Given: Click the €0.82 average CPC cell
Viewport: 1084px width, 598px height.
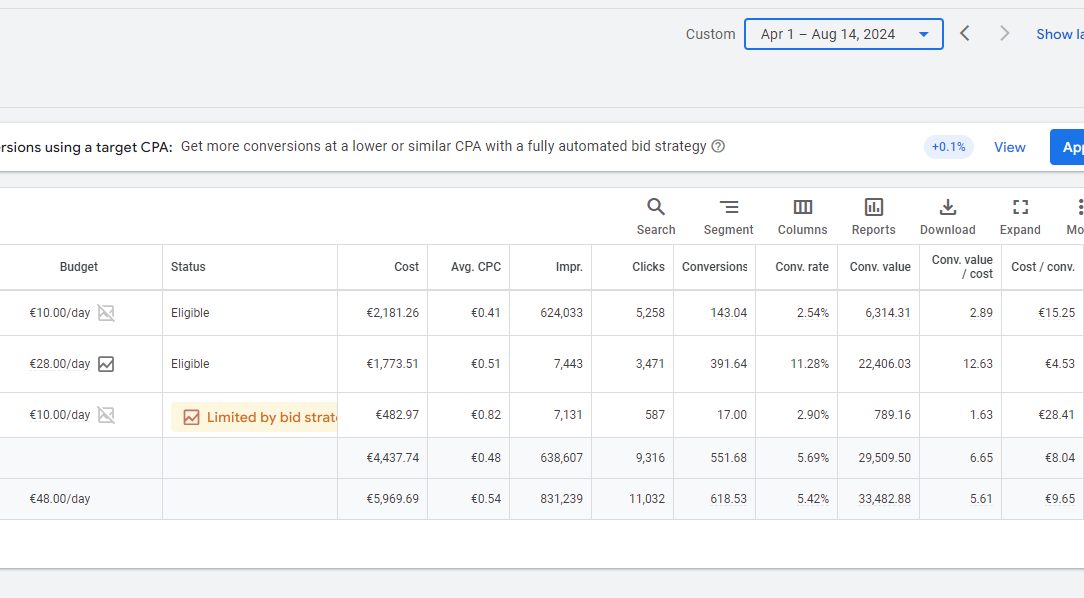Looking at the screenshot, I should click(x=485, y=415).
